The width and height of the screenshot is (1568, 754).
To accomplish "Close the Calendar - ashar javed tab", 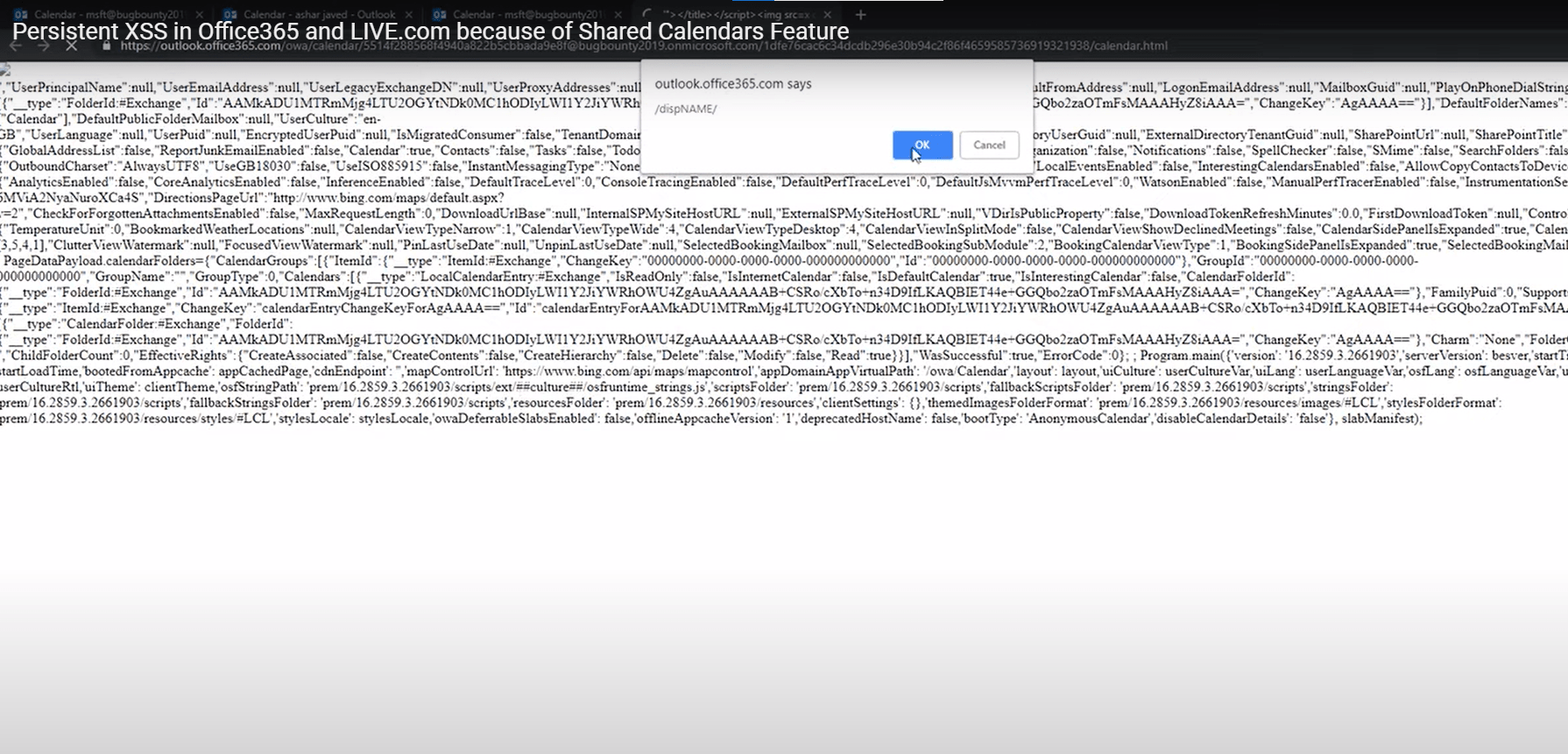I will 410,15.
